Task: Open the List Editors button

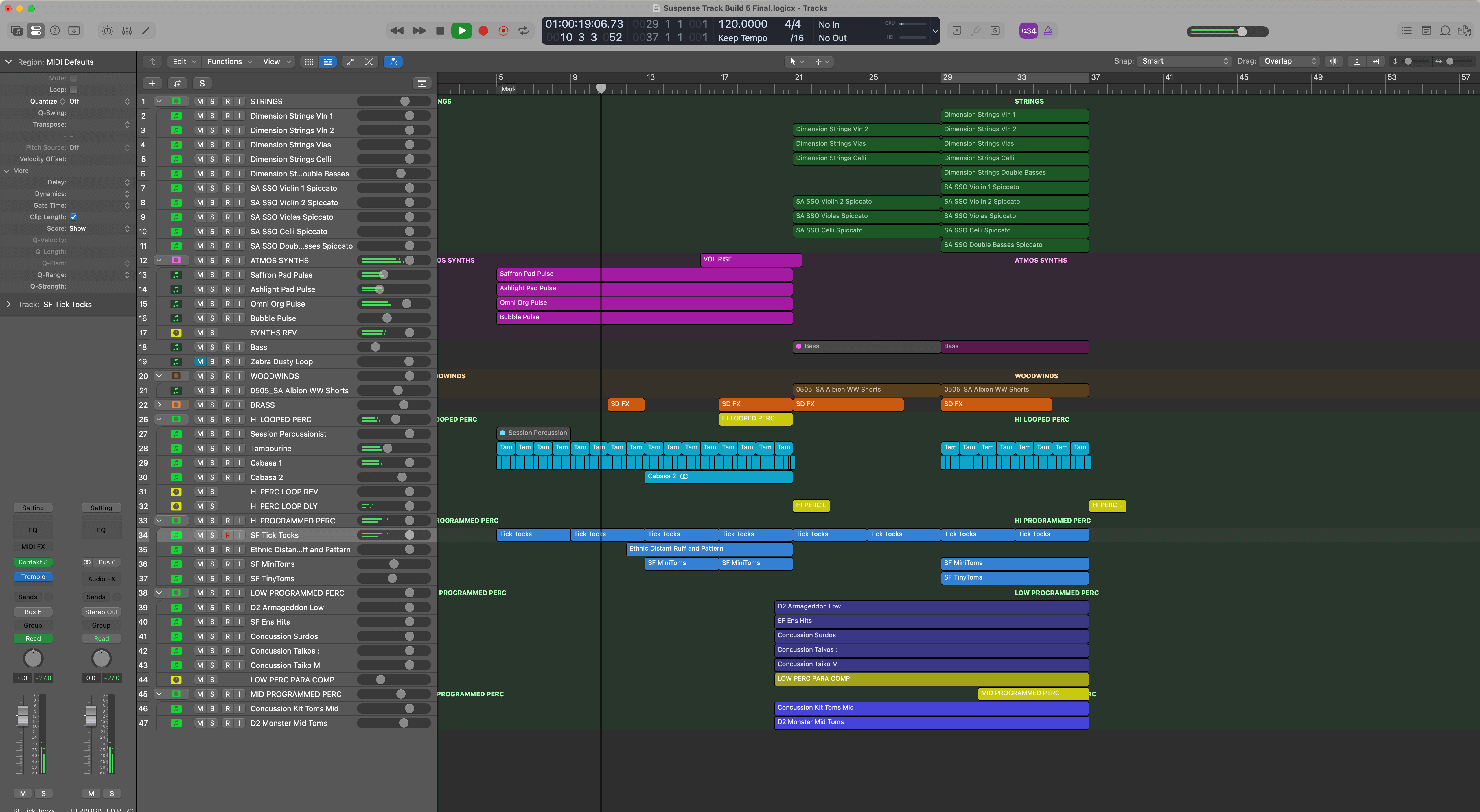Action: tap(1407, 31)
